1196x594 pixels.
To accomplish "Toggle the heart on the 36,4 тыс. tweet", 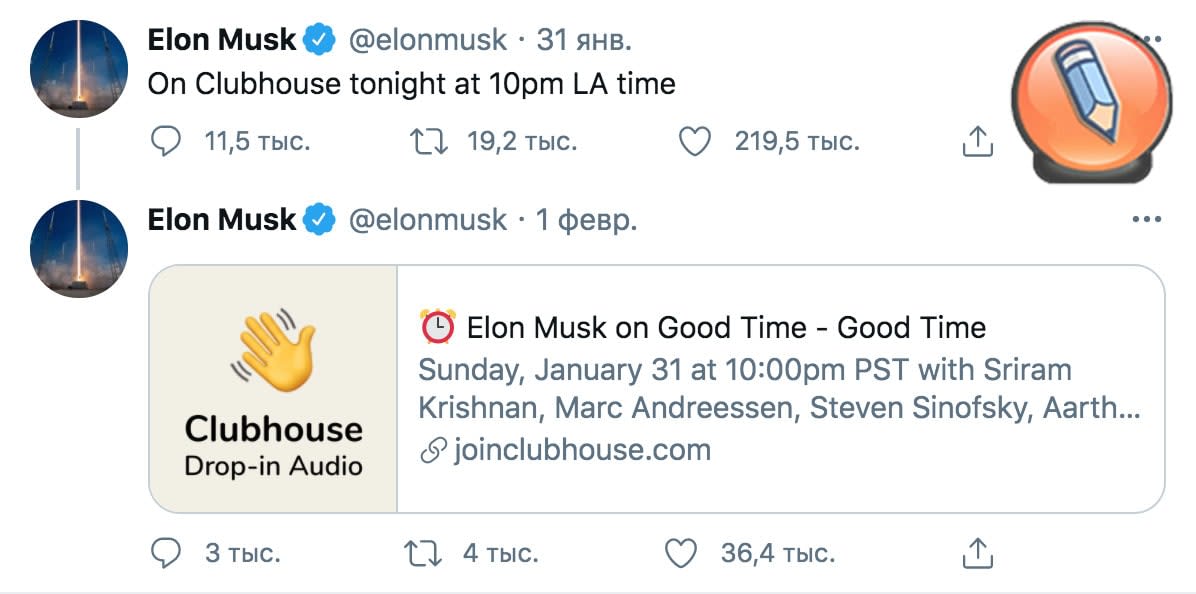I will pos(680,552).
